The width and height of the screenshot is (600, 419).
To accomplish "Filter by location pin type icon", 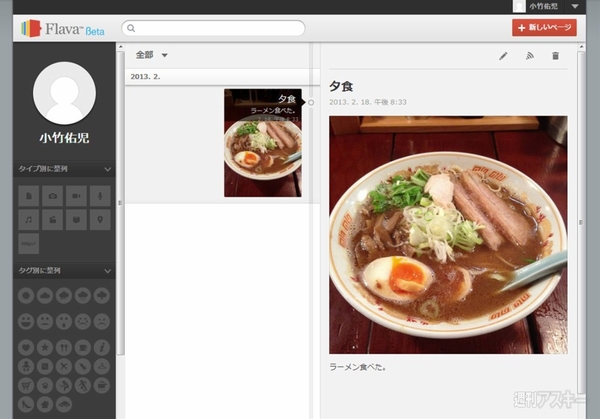I will 100,220.
